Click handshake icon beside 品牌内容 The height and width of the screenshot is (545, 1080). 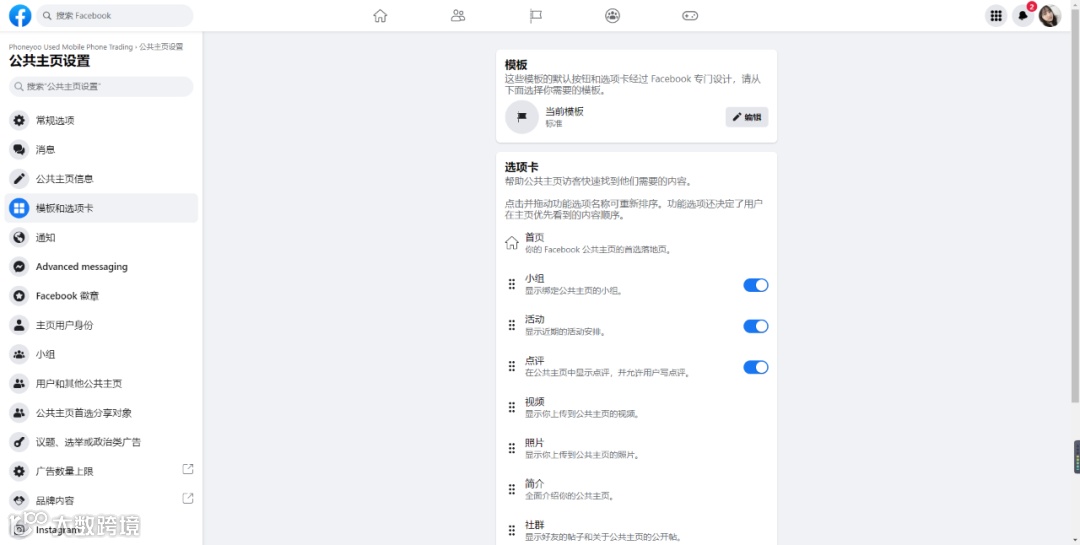[19, 500]
